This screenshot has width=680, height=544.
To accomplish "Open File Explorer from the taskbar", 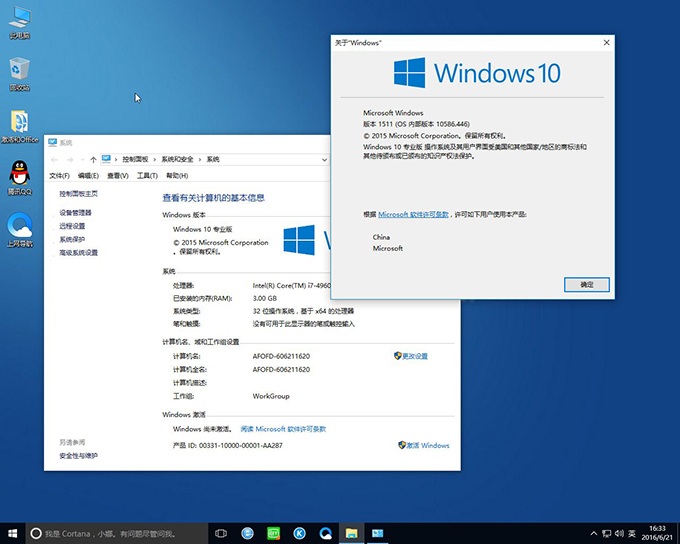I will [x=351, y=534].
